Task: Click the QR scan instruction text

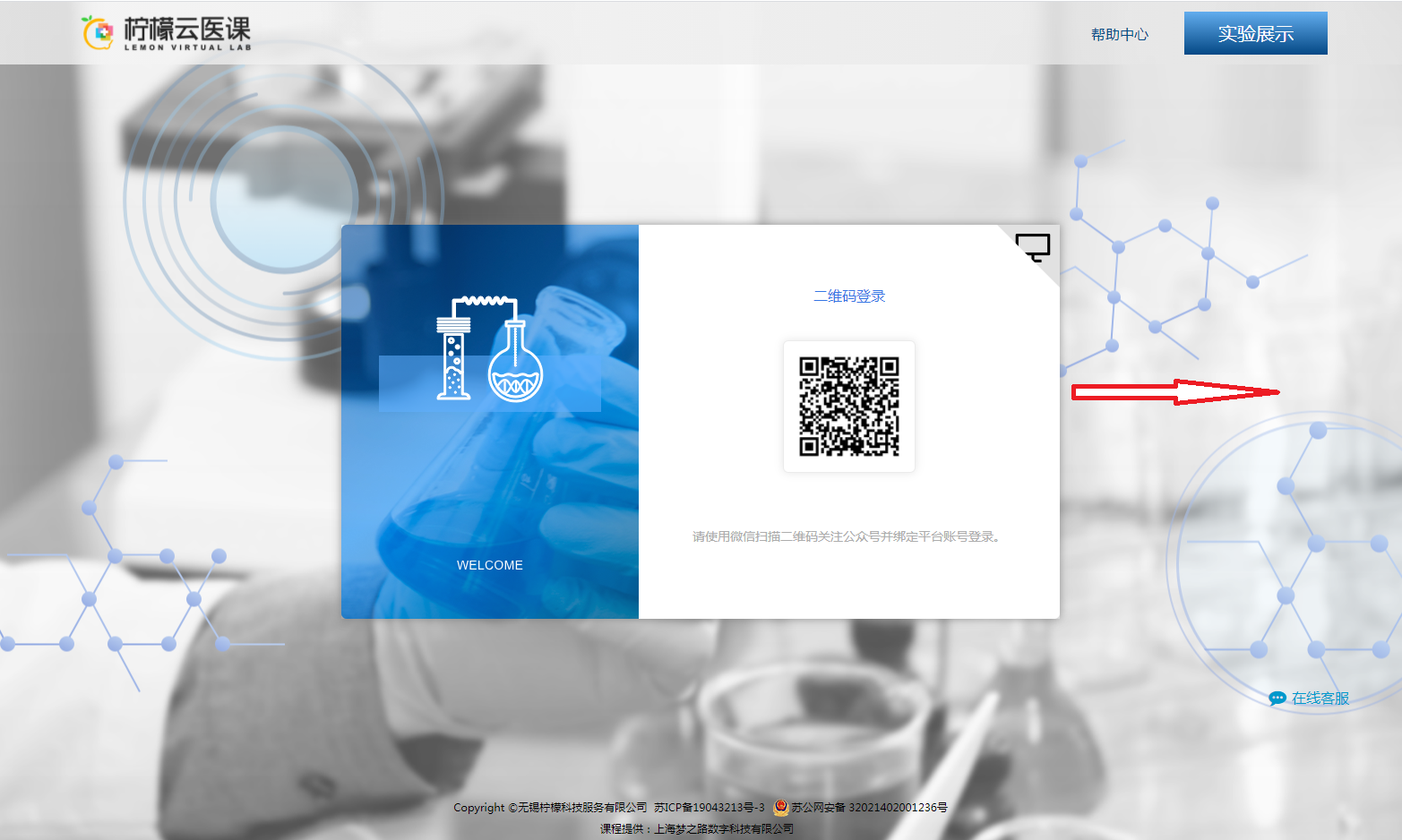Action: 848,536
